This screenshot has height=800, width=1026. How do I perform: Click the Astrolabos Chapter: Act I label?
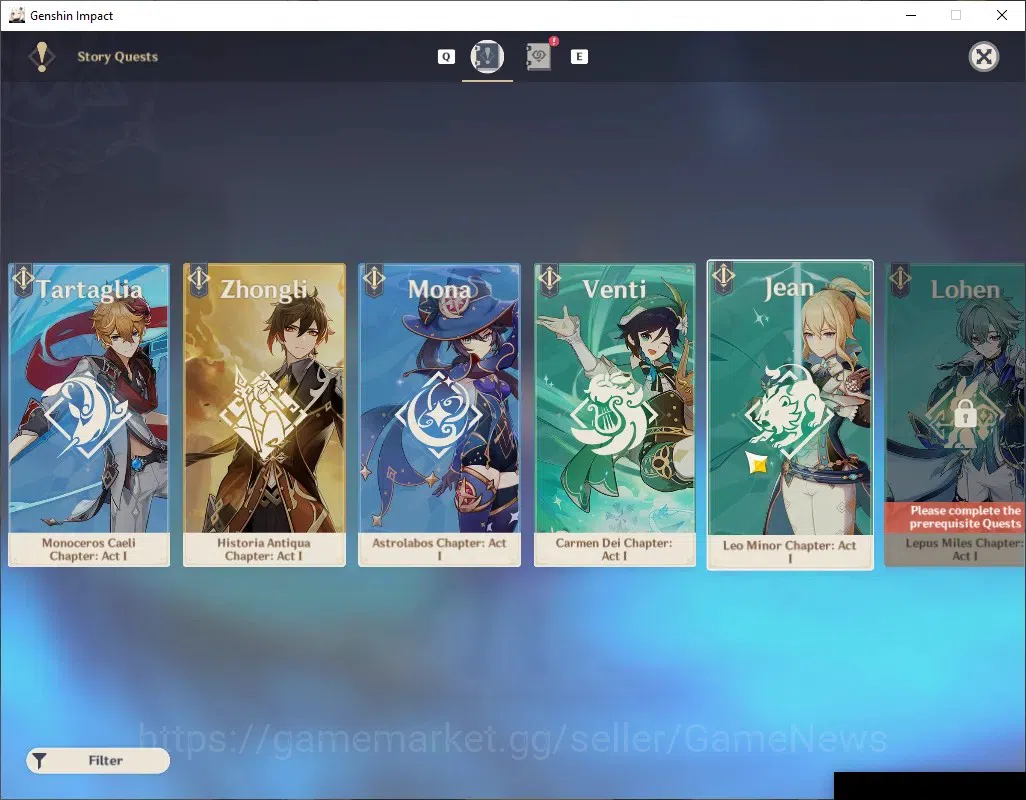coord(440,549)
